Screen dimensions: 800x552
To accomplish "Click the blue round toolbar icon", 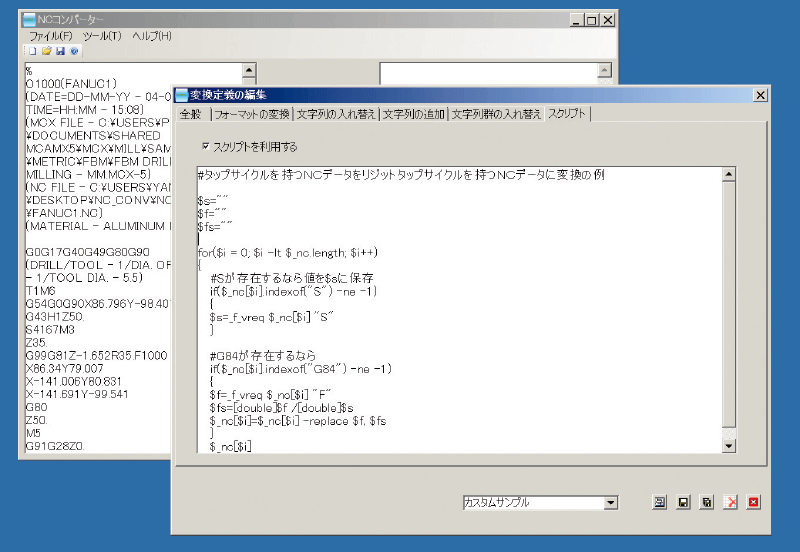I will [74, 51].
